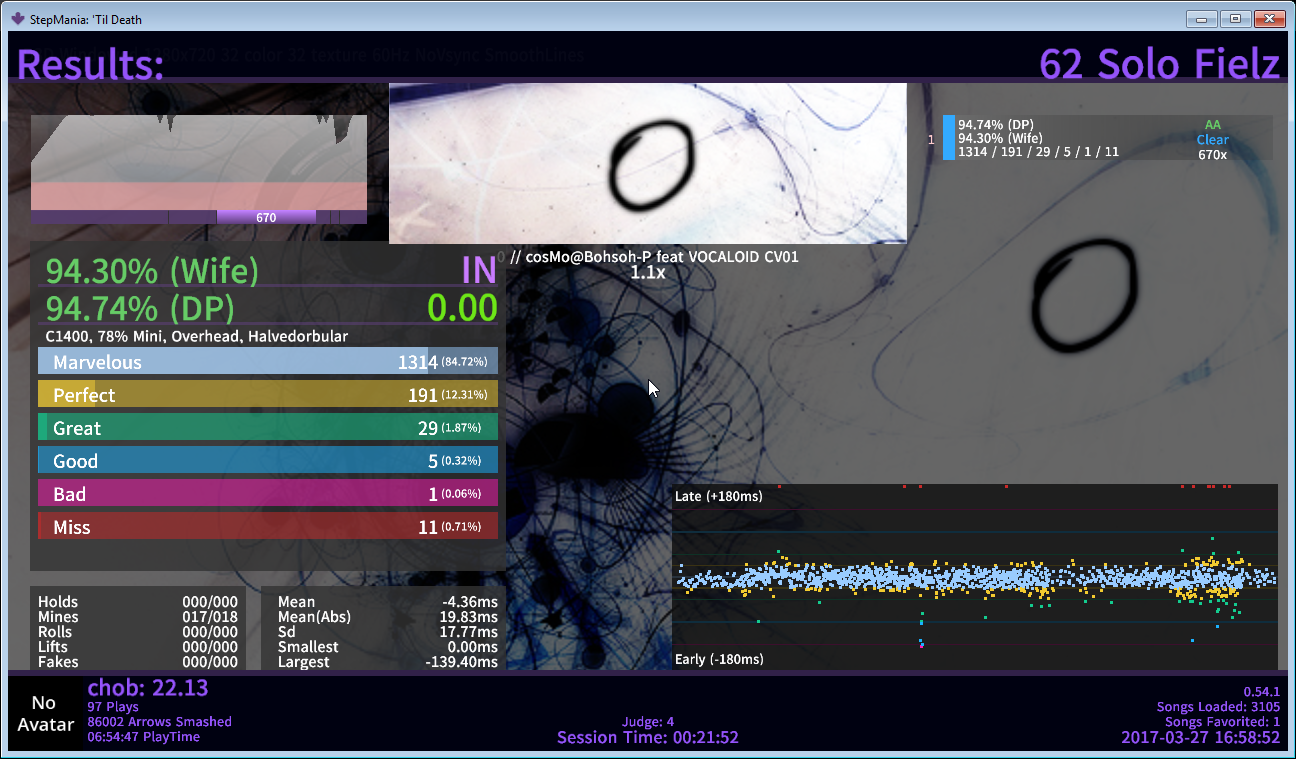This screenshot has height=759, width=1296.
Task: Click the Judge: 4 label
Action: click(647, 721)
